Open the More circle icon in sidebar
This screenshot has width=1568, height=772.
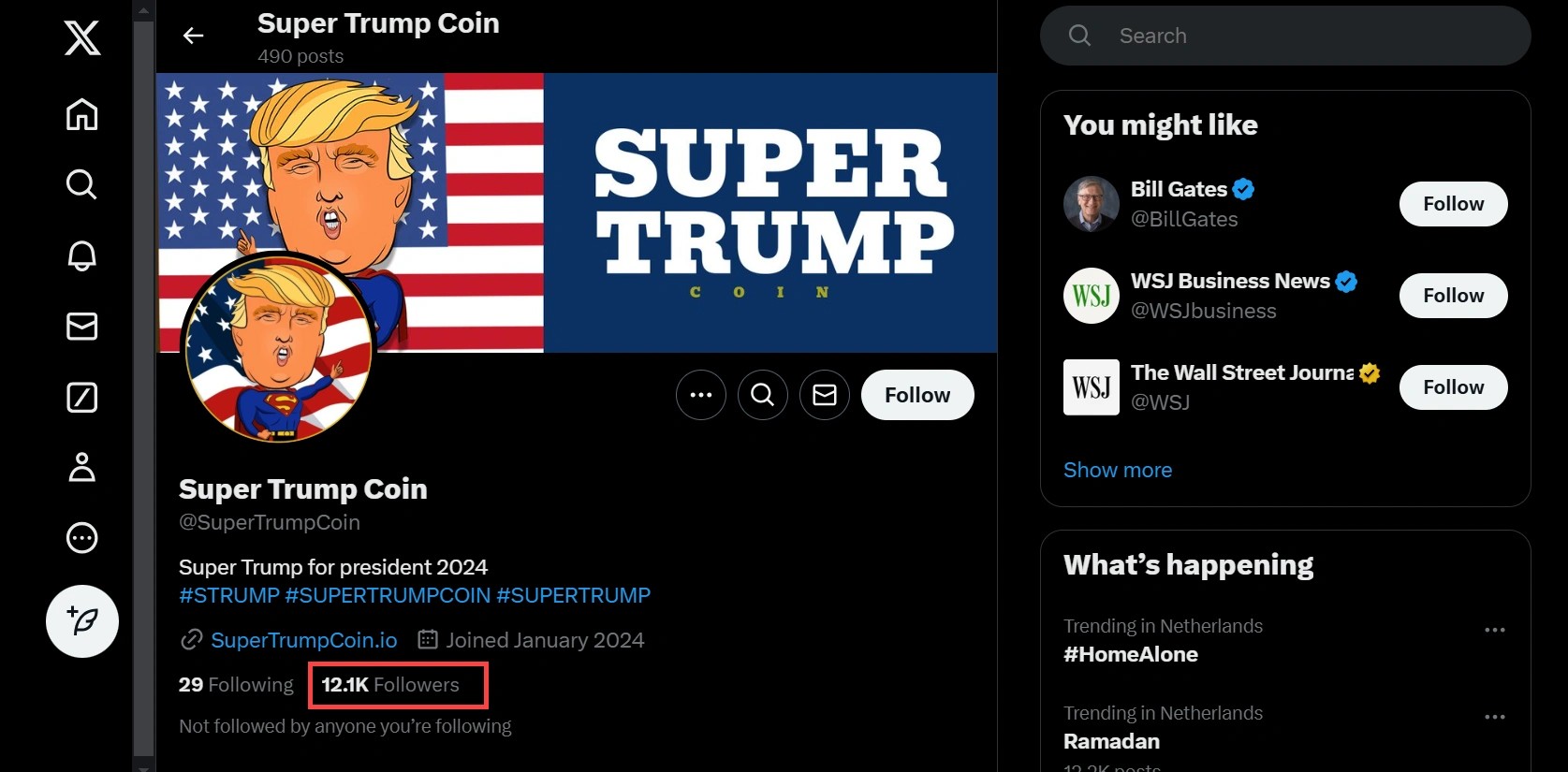[82, 538]
